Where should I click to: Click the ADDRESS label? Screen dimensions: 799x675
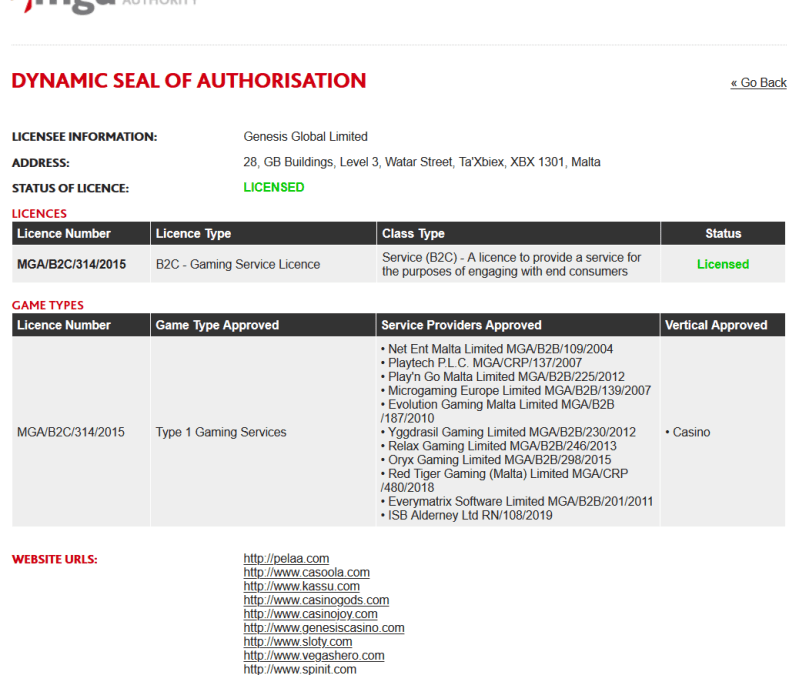[41, 163]
